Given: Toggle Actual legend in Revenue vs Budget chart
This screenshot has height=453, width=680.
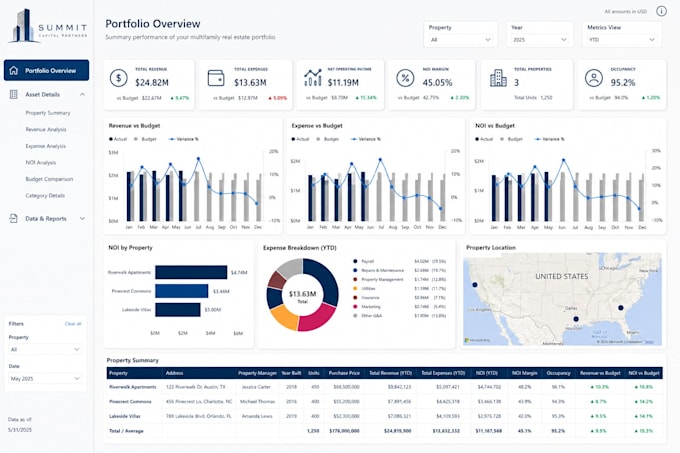Looking at the screenshot, I should coord(118,139).
